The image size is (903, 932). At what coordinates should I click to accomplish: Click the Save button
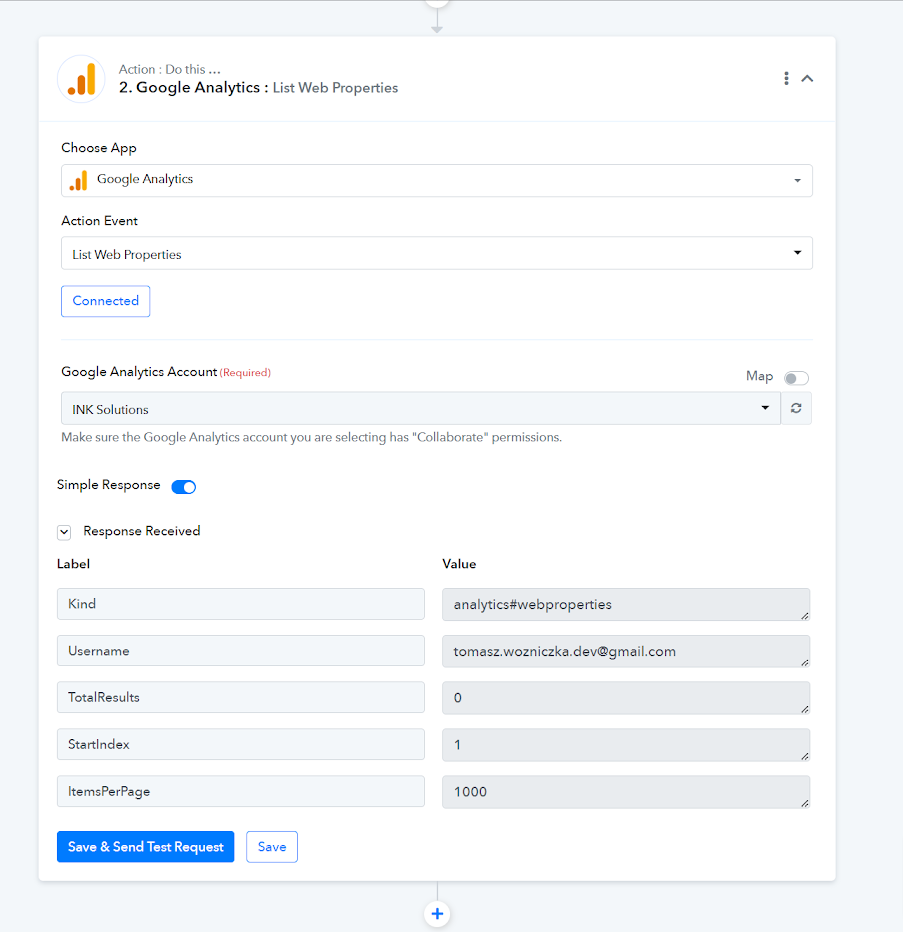click(x=272, y=847)
